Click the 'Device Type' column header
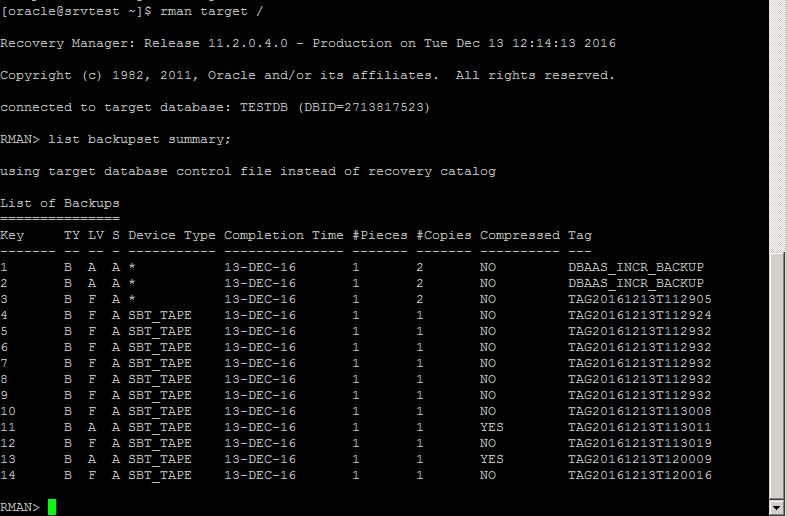 [x=172, y=235]
